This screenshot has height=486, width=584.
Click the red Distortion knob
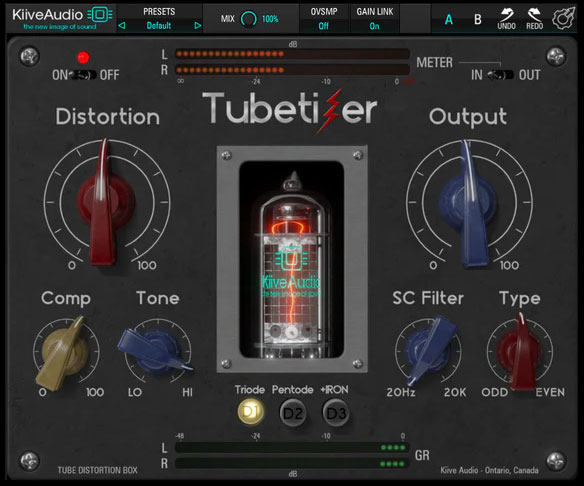[106, 203]
